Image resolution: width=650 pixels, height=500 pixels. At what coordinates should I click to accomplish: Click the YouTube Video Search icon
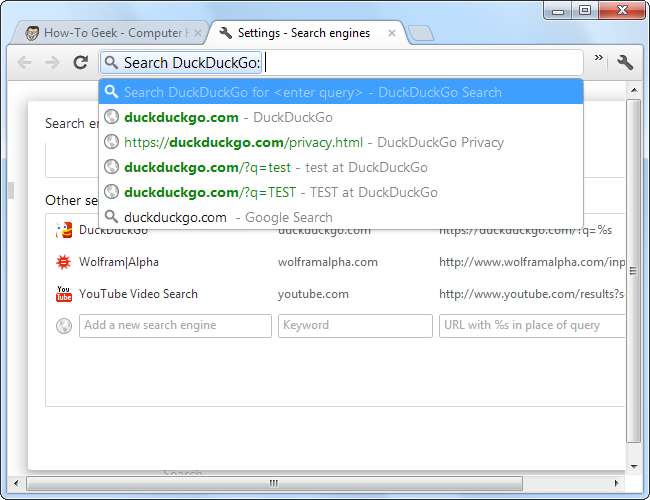pyautogui.click(x=64, y=294)
